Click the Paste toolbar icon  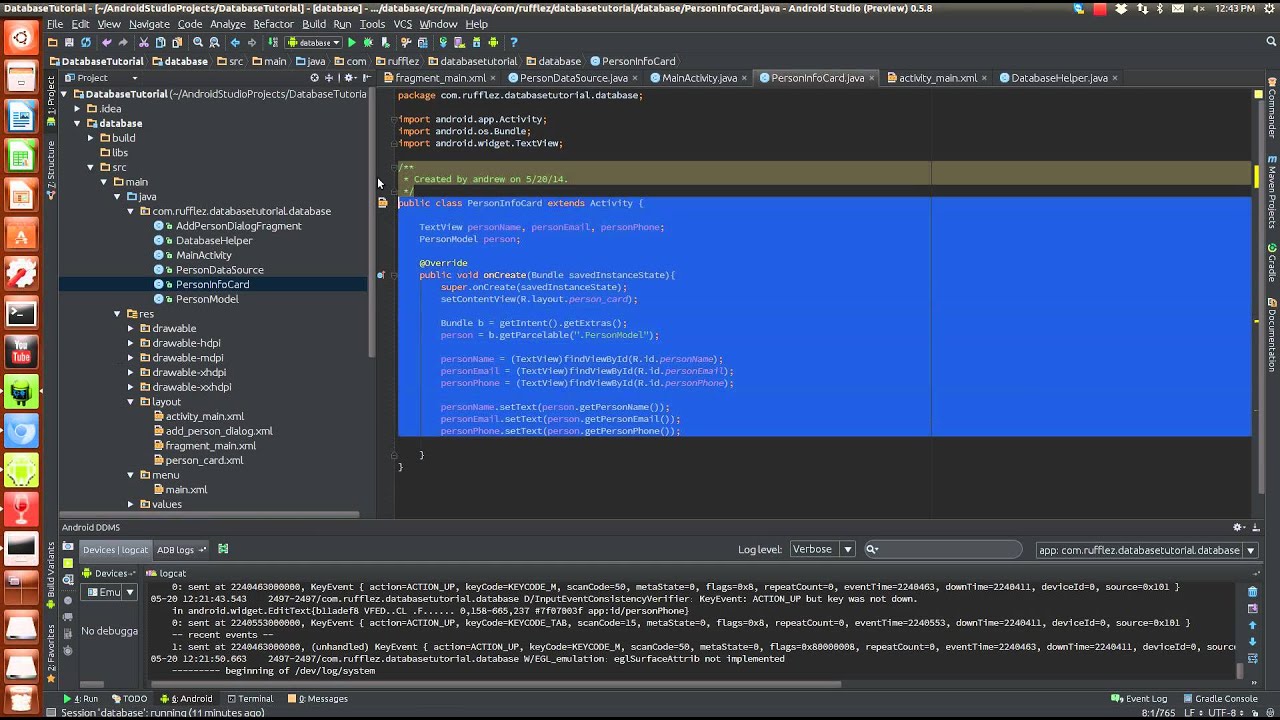(x=177, y=42)
